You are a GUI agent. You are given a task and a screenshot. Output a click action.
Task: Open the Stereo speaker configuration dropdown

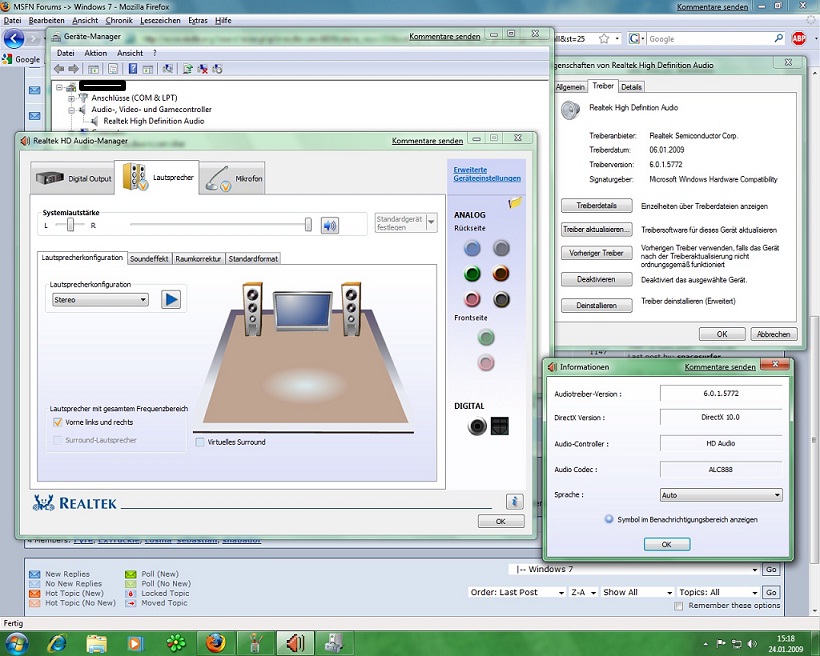(x=100, y=300)
